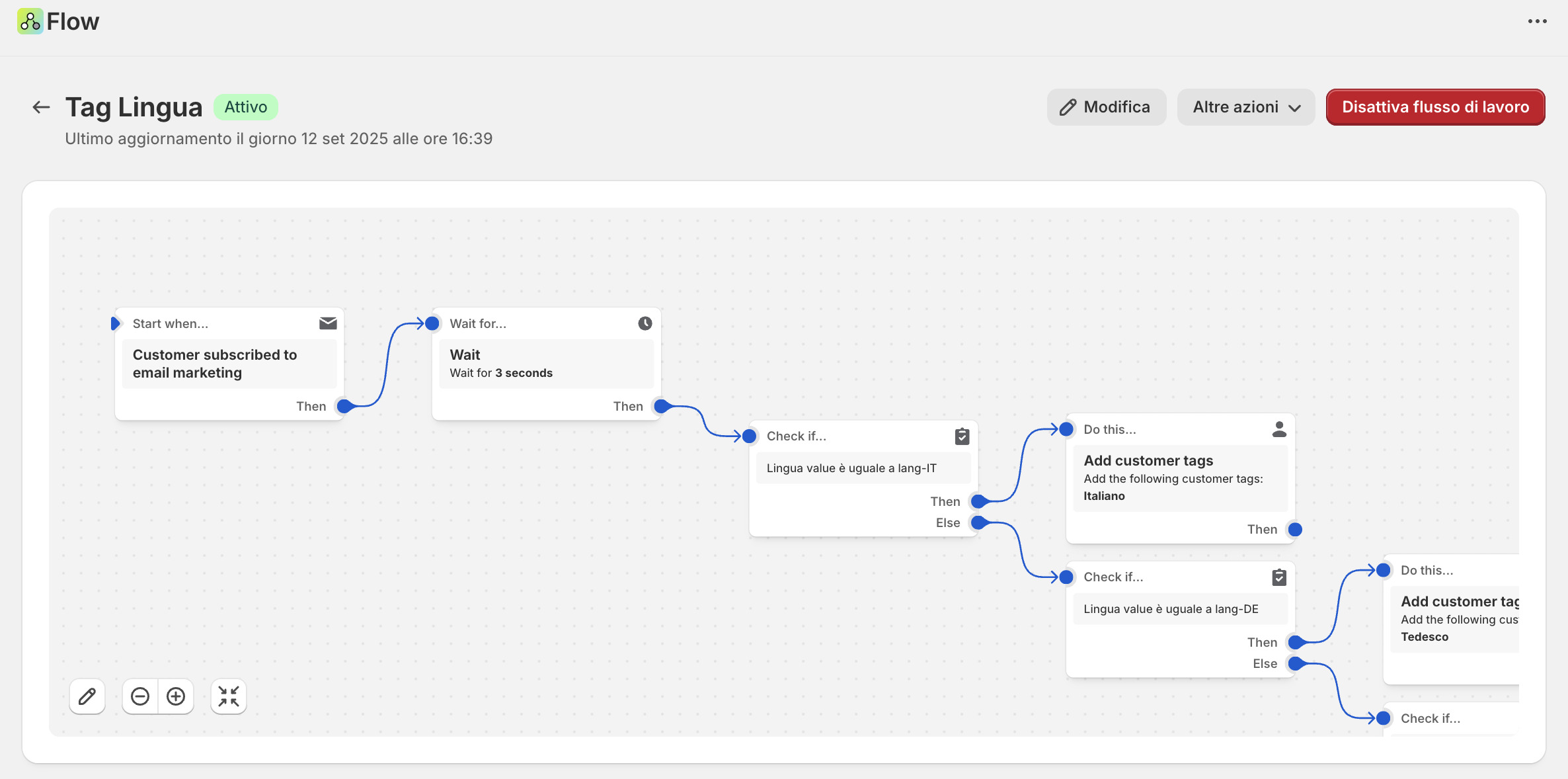1568x779 pixels.
Task: Click the Flow app logo icon
Action: point(30,21)
